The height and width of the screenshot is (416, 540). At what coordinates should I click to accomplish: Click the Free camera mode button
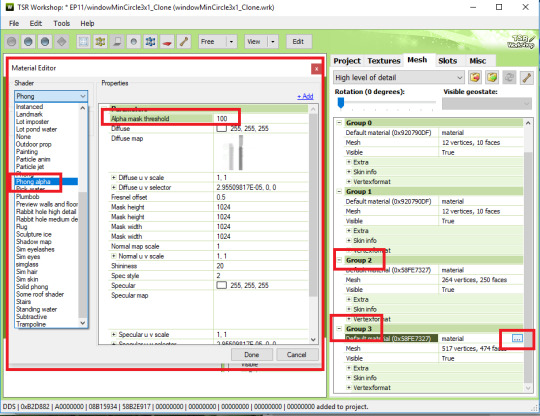[x=212, y=42]
